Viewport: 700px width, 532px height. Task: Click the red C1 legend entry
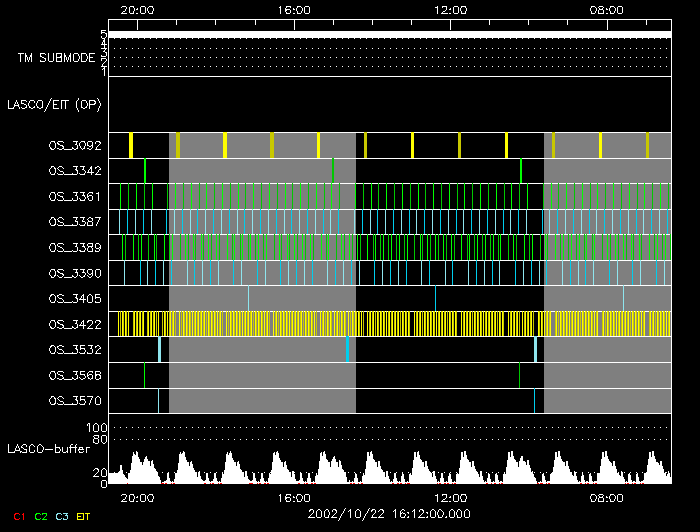(x=18, y=516)
